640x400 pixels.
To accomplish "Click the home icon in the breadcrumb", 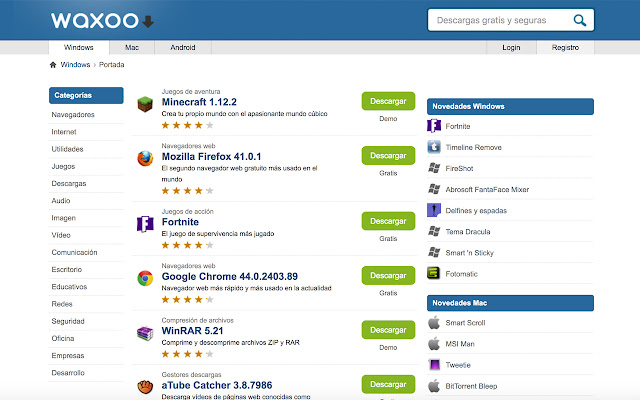I will 53,64.
